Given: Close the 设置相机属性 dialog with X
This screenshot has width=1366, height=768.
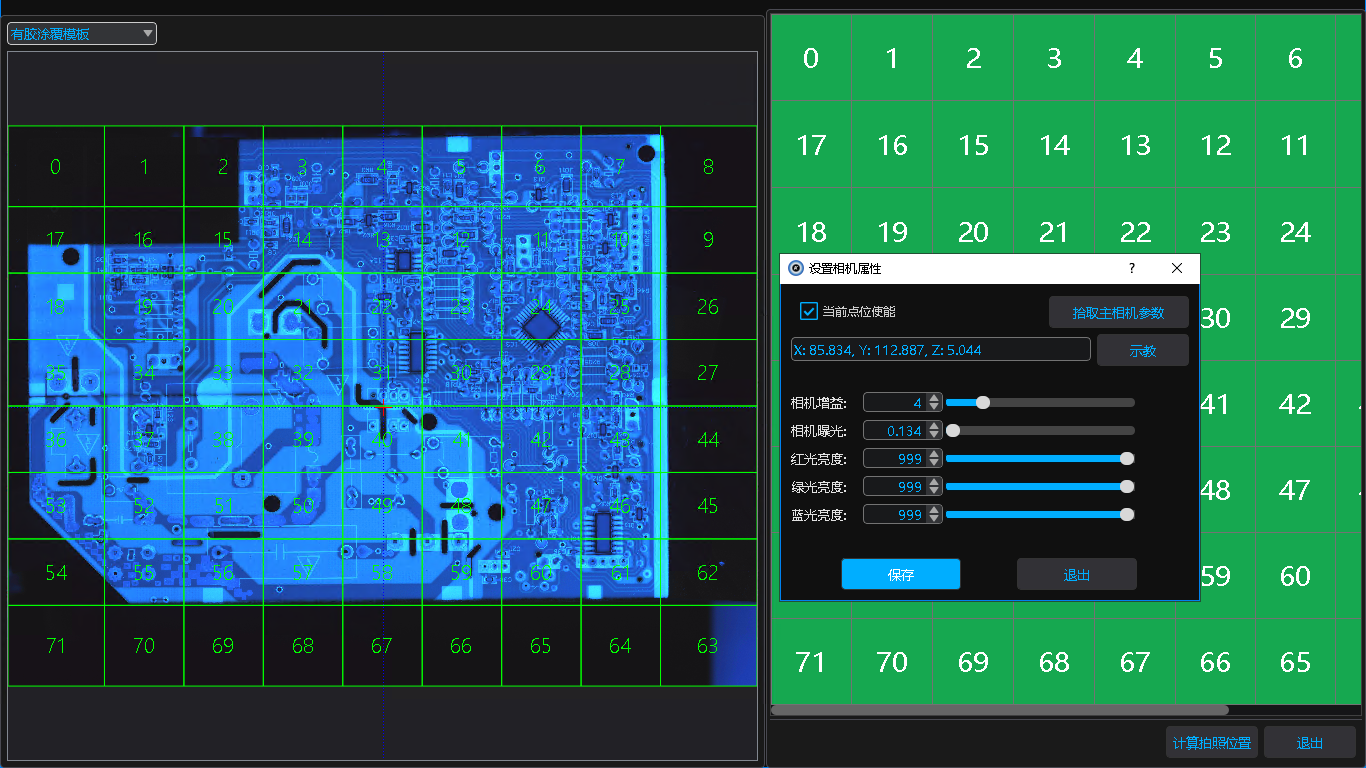Looking at the screenshot, I should pyautogui.click(x=1177, y=269).
